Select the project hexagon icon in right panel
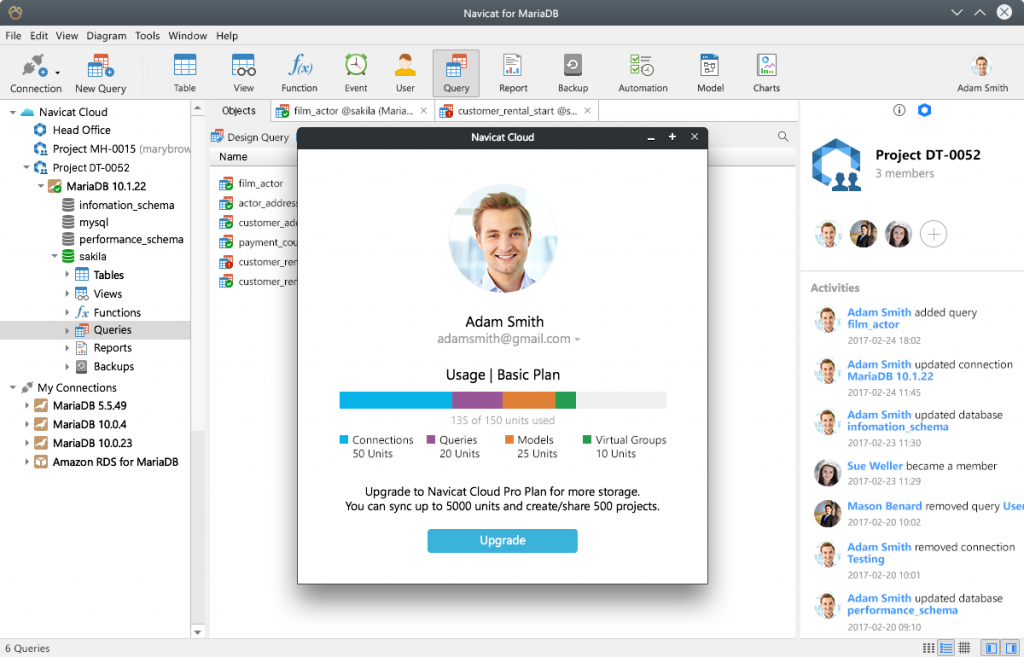 pyautogui.click(x=924, y=110)
